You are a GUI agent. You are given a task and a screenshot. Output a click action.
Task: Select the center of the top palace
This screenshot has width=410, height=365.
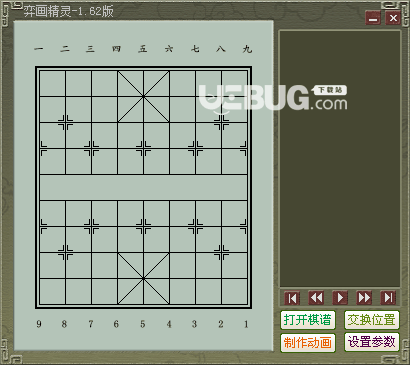tap(143, 97)
